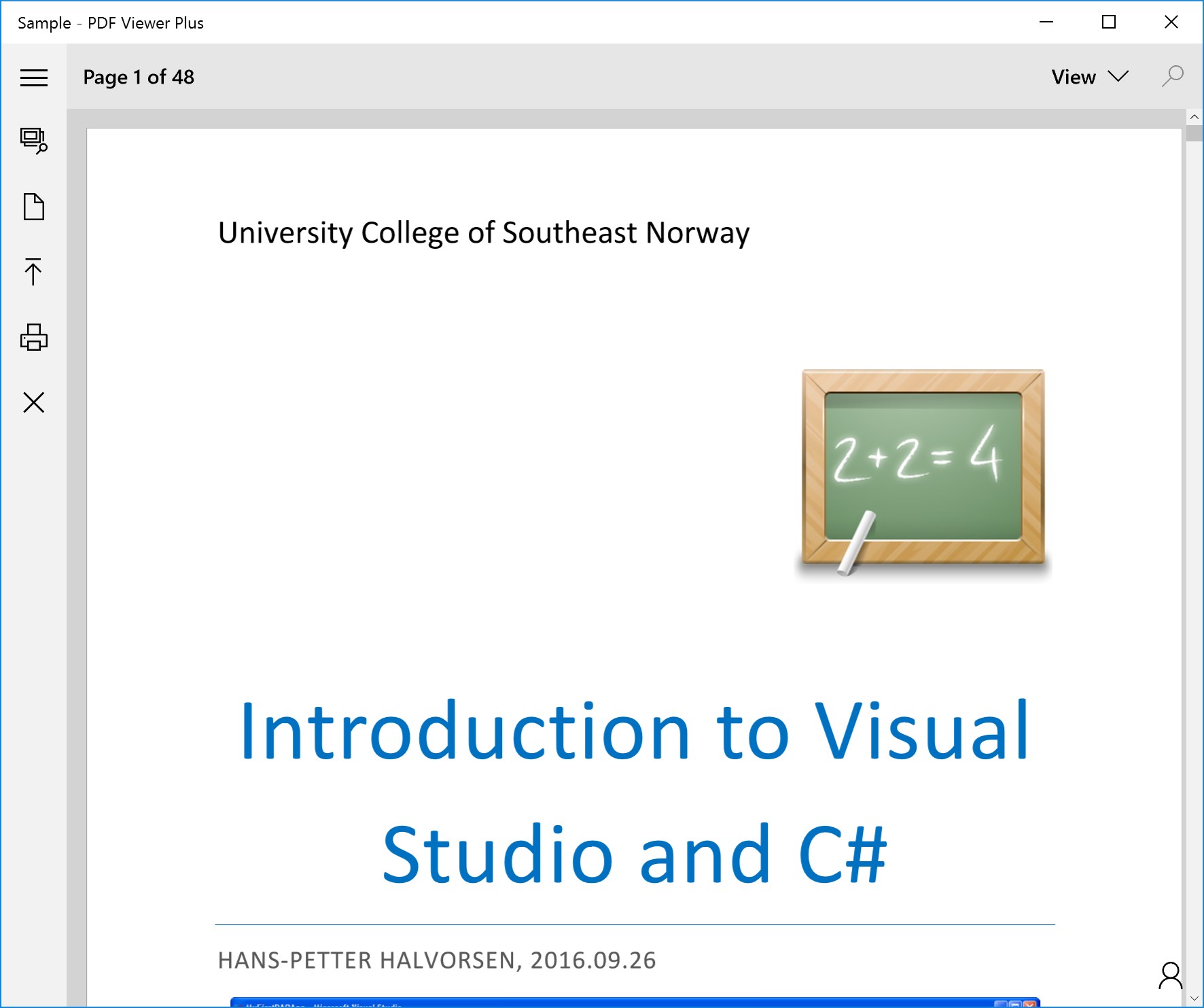Click the 'Studio and C#' heading text
Viewport: 1204px width, 1008px height.
[635, 854]
